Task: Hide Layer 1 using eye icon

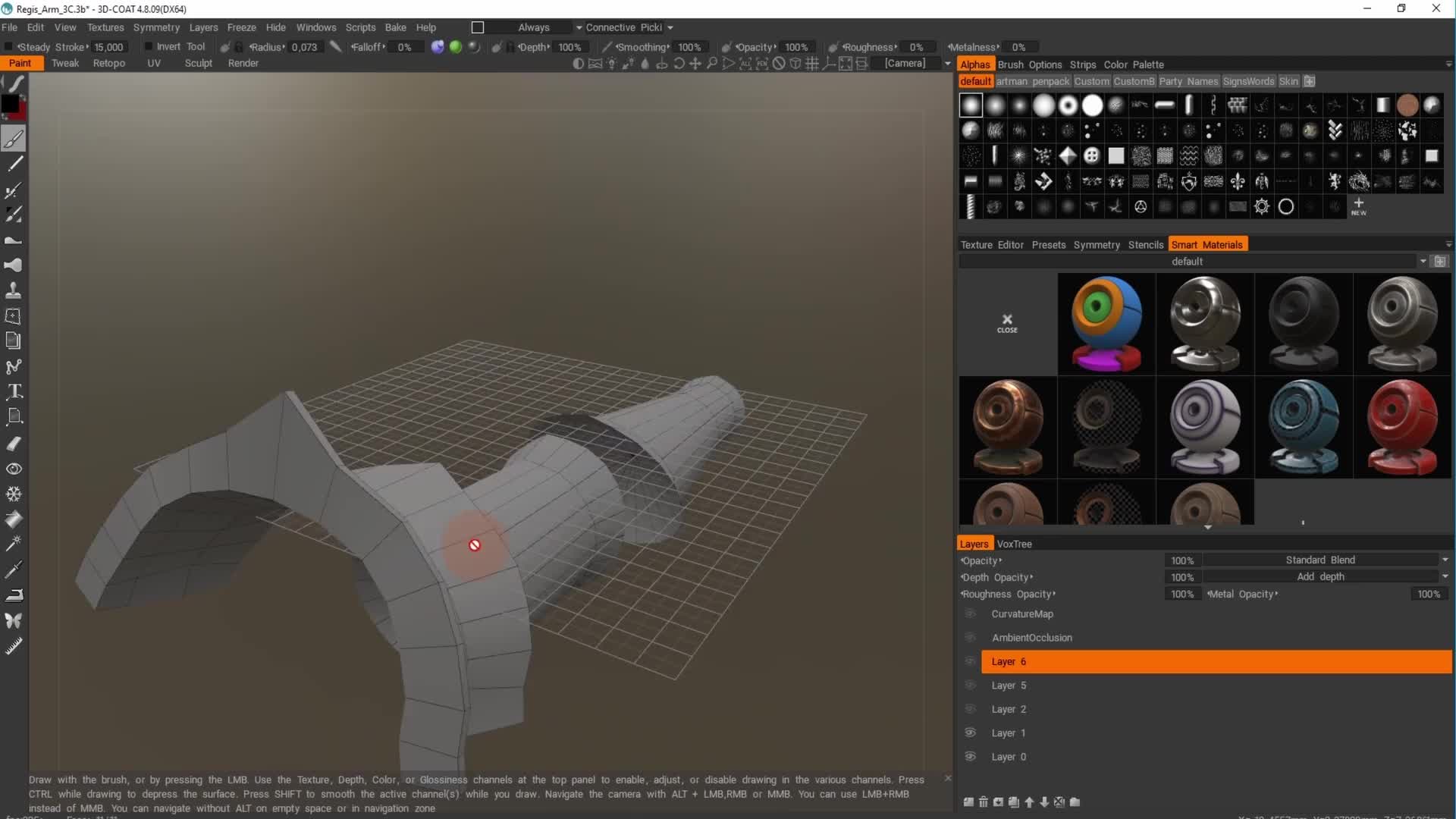Action: tap(970, 733)
